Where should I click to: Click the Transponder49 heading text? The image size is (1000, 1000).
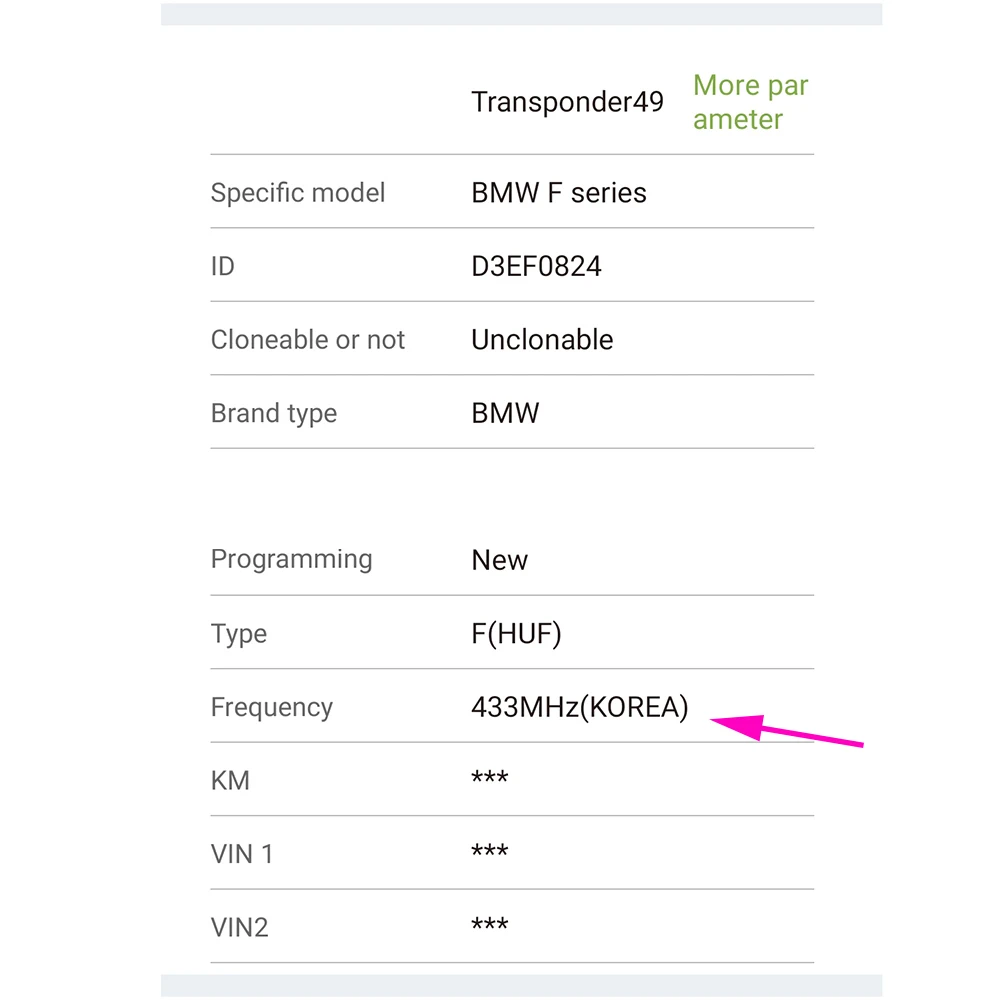pos(567,102)
